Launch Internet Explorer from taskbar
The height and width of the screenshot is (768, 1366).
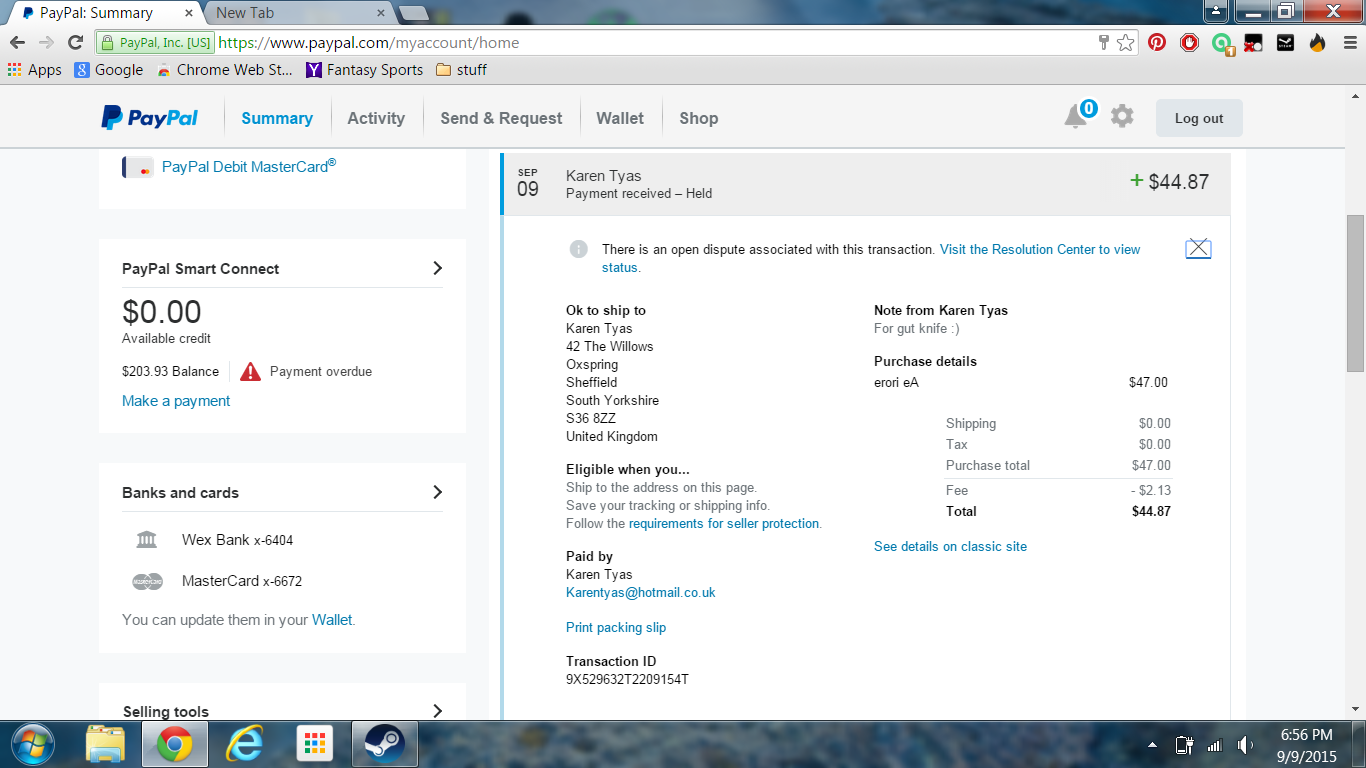tap(244, 744)
